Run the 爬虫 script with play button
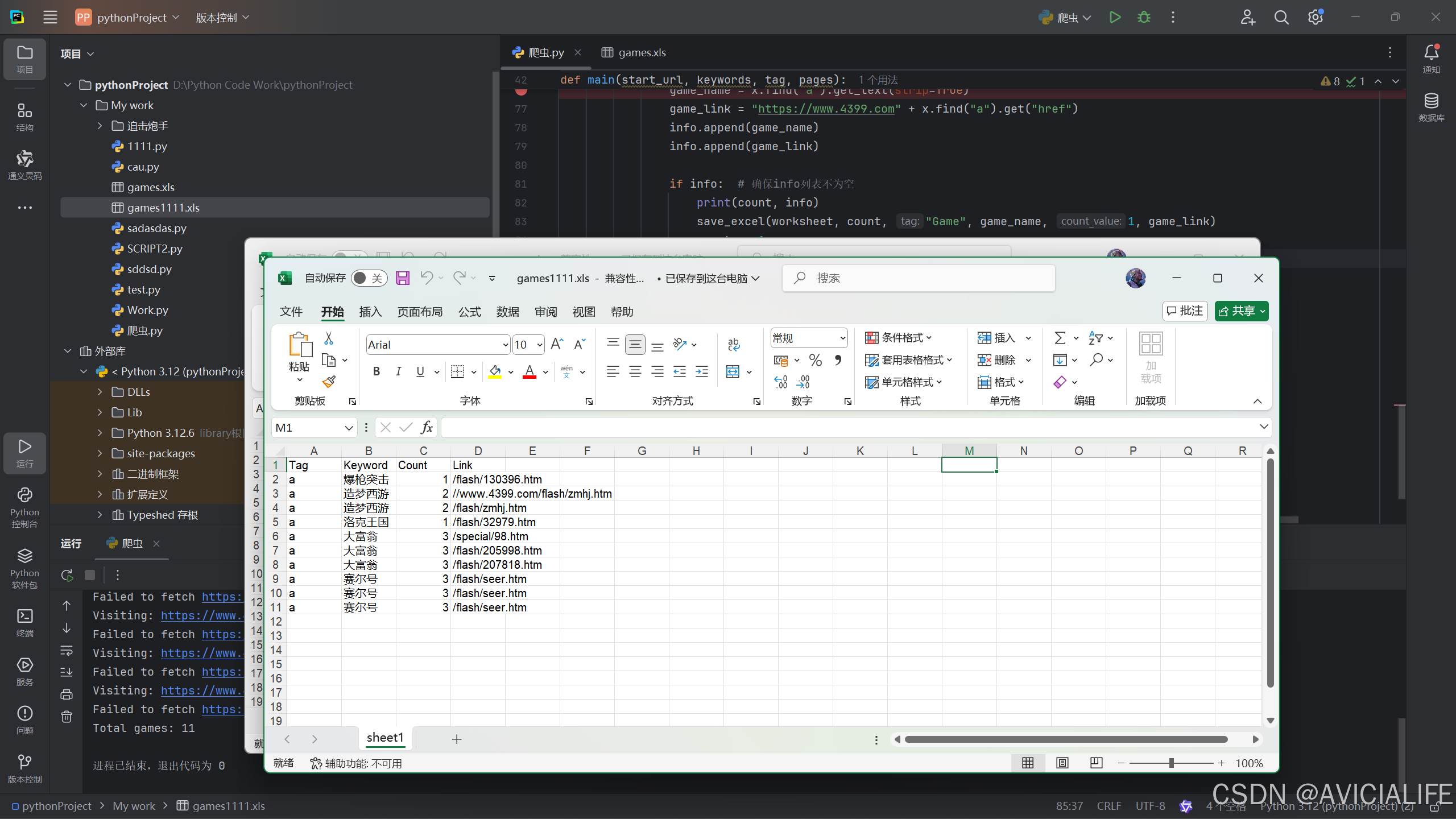1456x819 pixels. (1115, 18)
